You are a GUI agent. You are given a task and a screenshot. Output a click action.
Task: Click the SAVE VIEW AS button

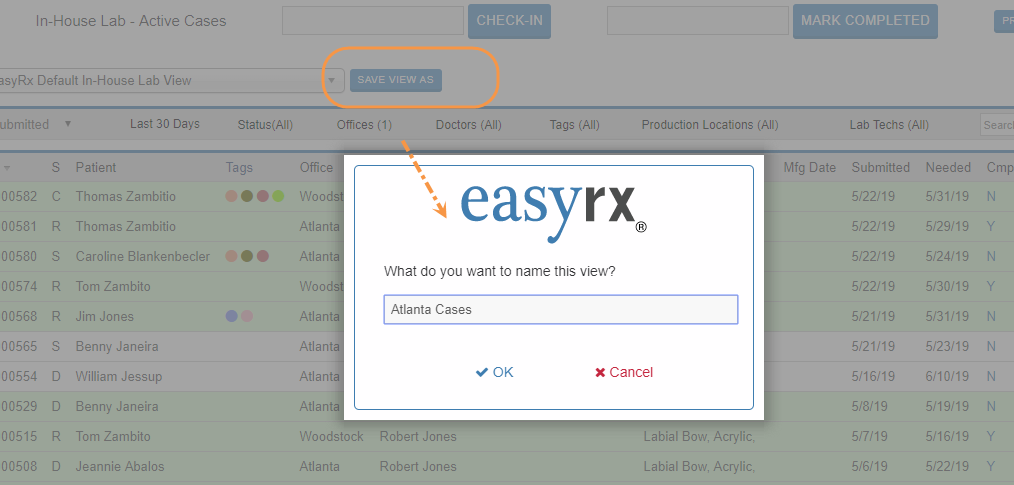pyautogui.click(x=396, y=80)
